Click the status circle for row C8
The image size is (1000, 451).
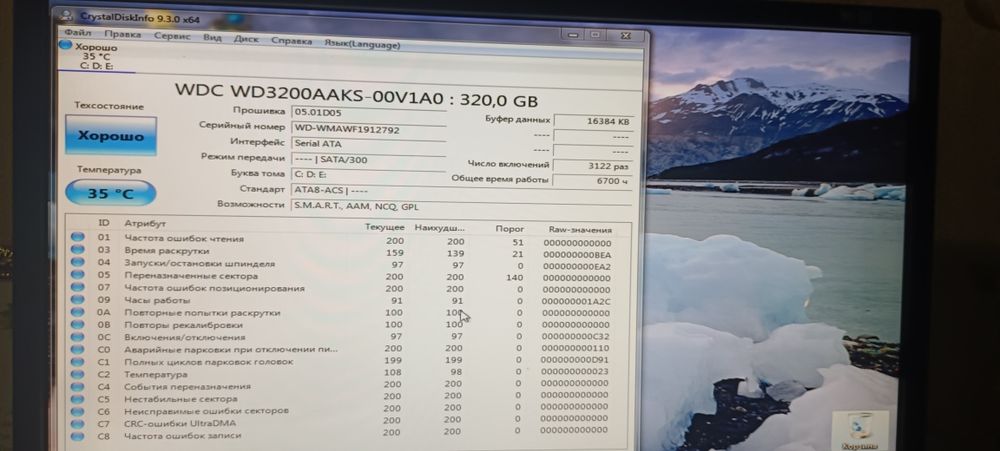[77, 436]
